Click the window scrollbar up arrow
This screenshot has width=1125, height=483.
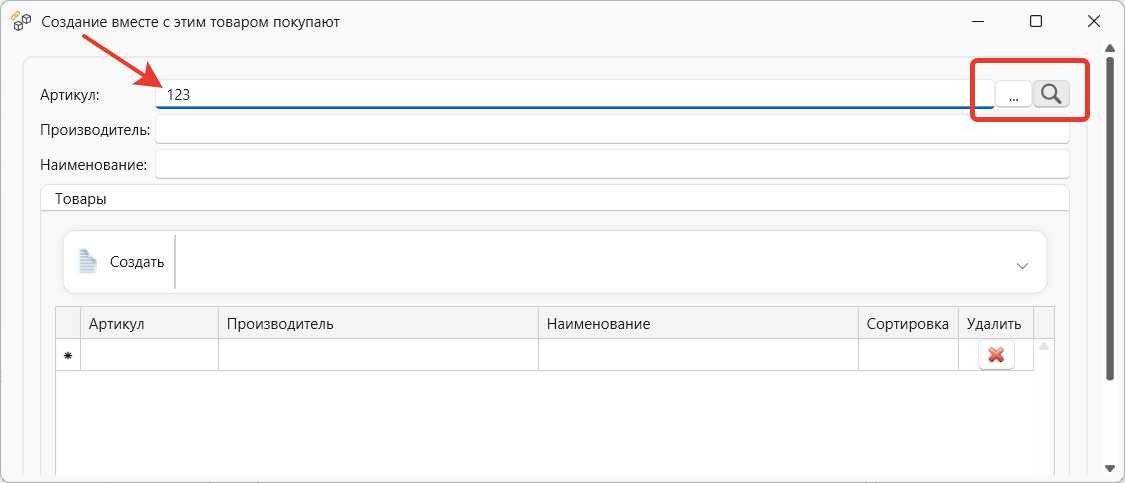click(x=1109, y=47)
